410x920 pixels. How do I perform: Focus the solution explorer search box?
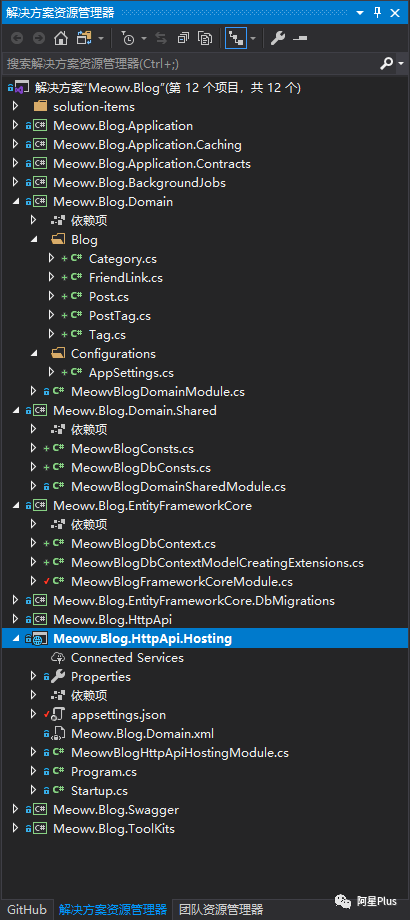pyautogui.click(x=190, y=63)
